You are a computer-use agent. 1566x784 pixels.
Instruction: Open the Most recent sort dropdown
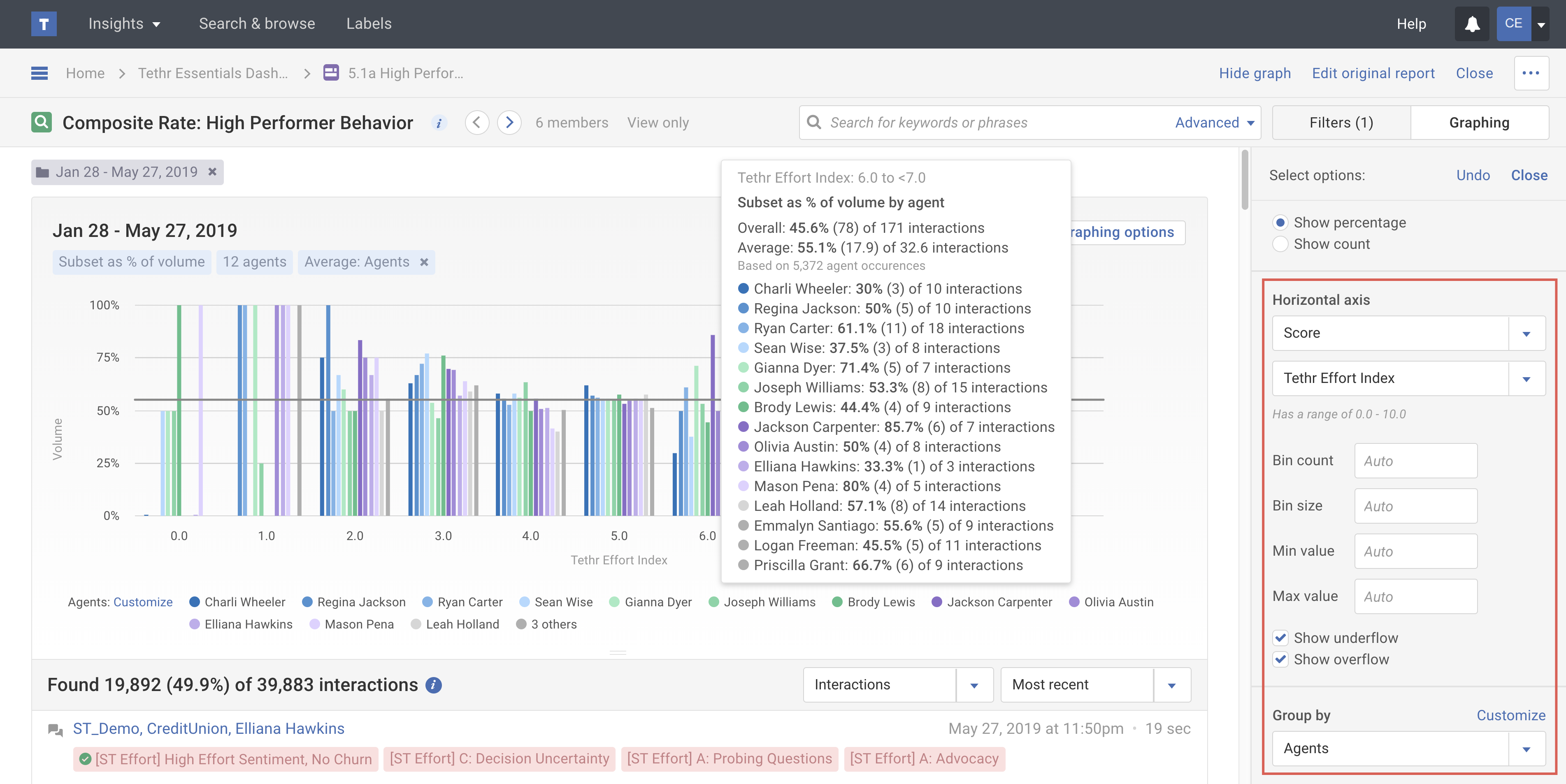(1171, 685)
